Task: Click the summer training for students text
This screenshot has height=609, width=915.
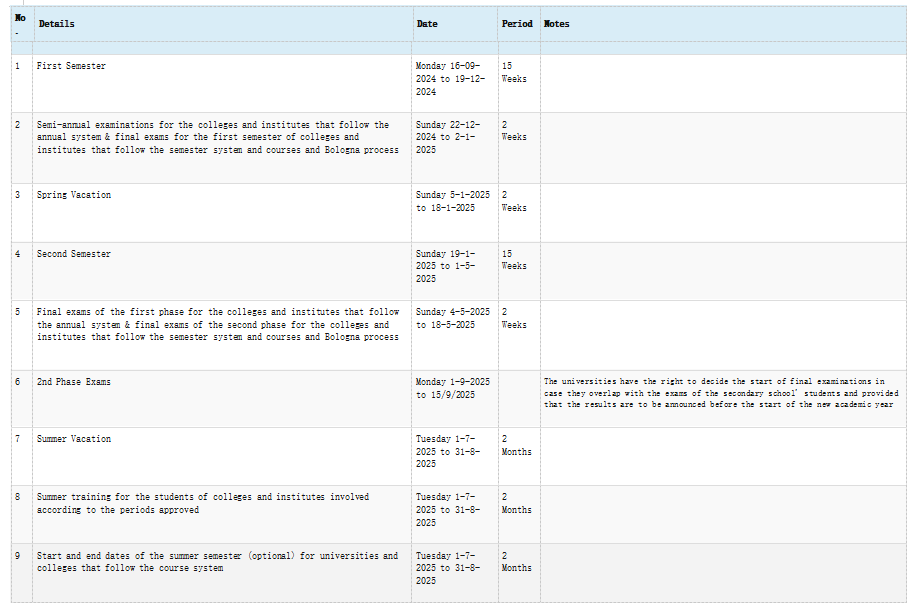Action: pyautogui.click(x=202, y=503)
